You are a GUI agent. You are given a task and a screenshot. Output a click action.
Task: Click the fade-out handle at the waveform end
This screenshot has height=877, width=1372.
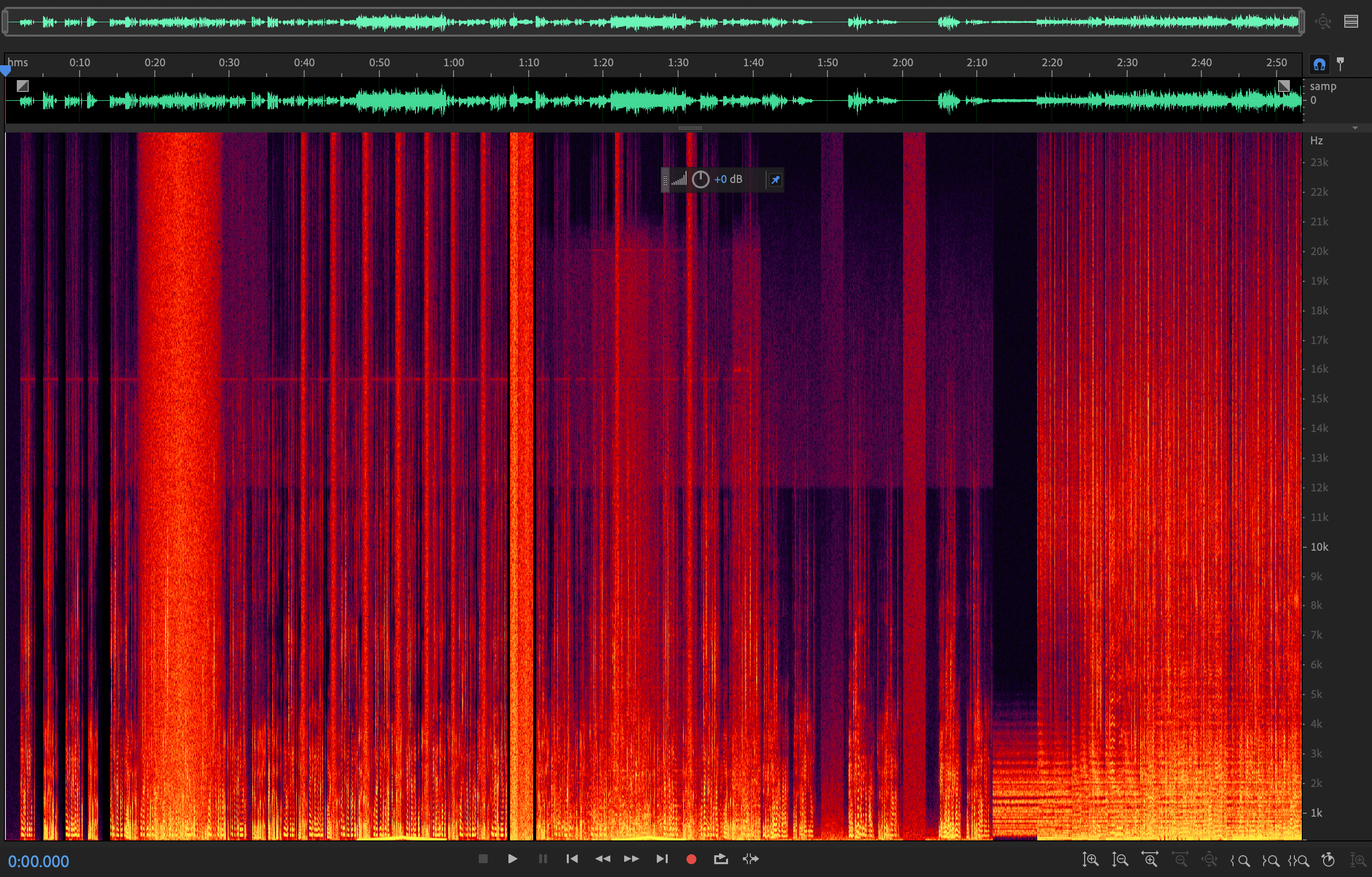1283,86
